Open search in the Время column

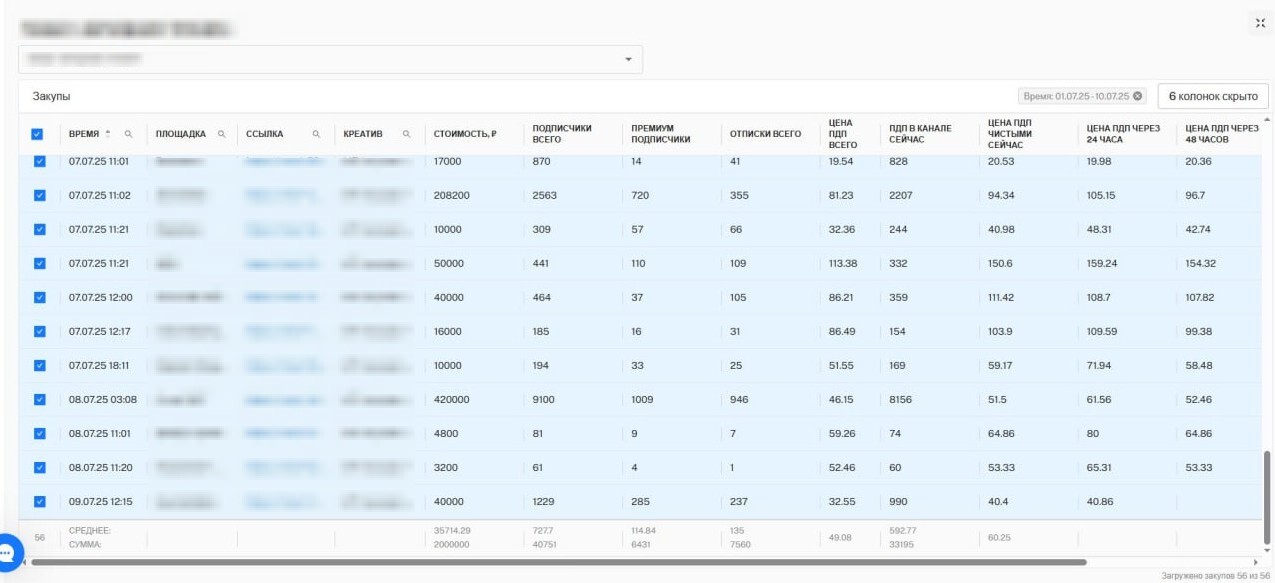tap(128, 133)
